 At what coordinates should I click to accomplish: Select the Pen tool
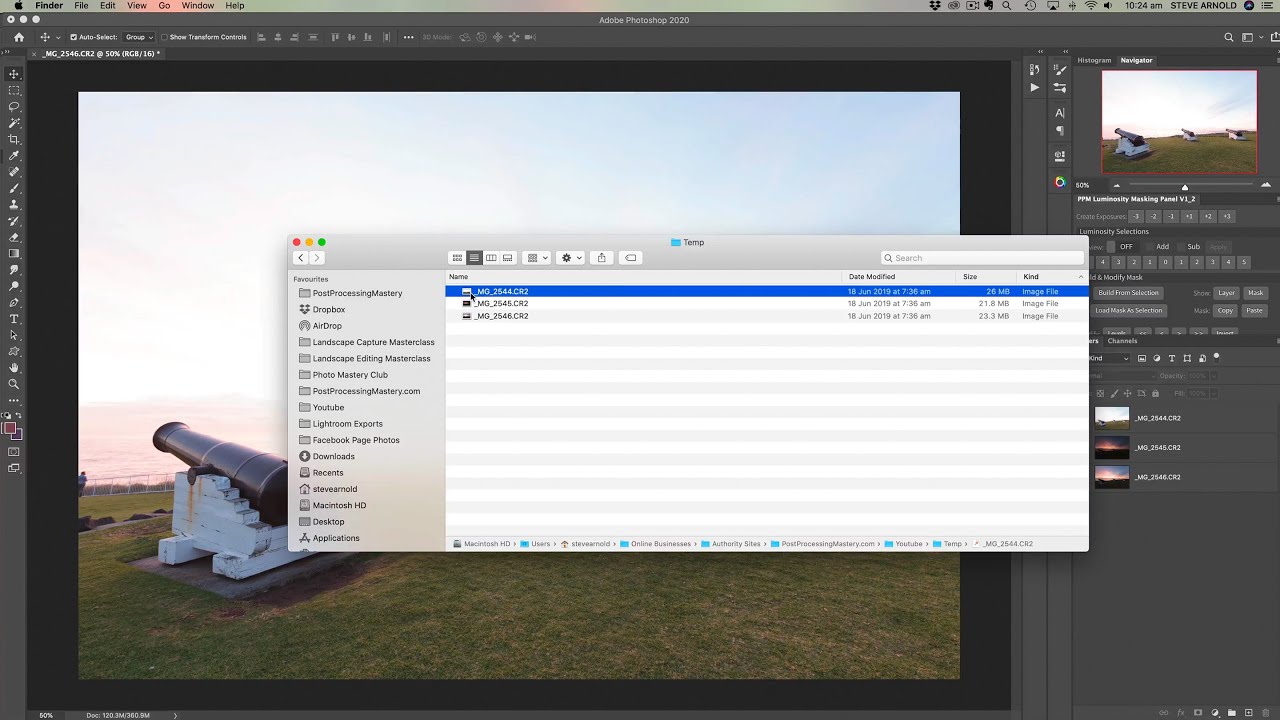(x=14, y=302)
